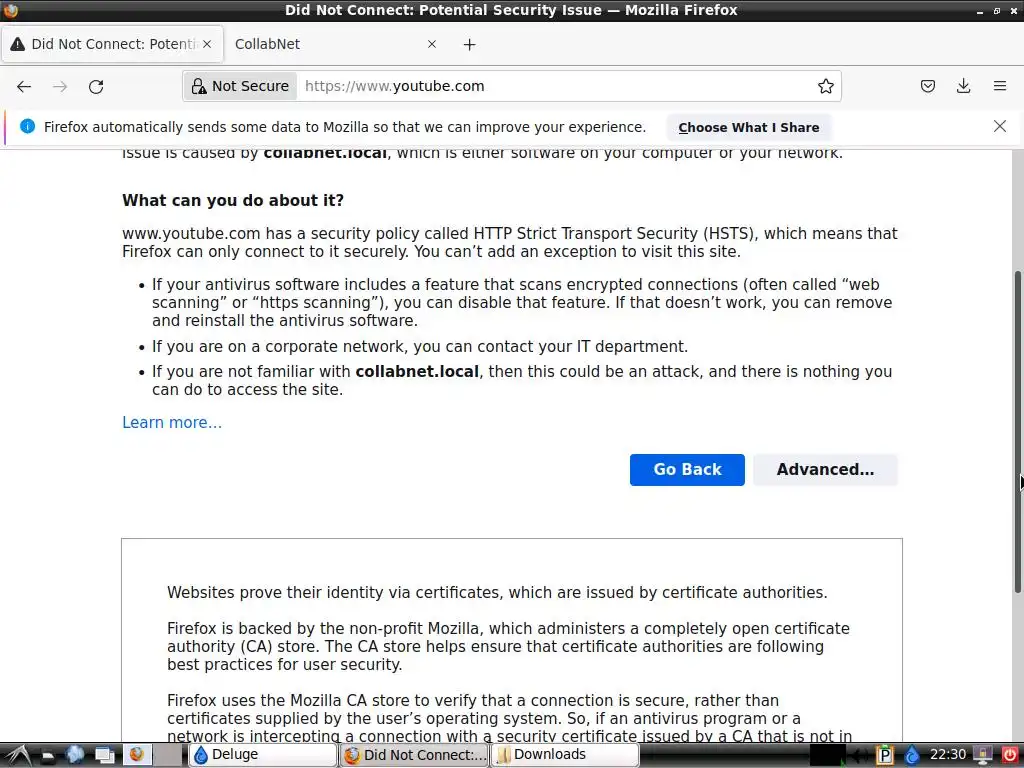Open the Firefox hamburger menu
Viewport: 1024px width, 768px height.
click(x=999, y=86)
